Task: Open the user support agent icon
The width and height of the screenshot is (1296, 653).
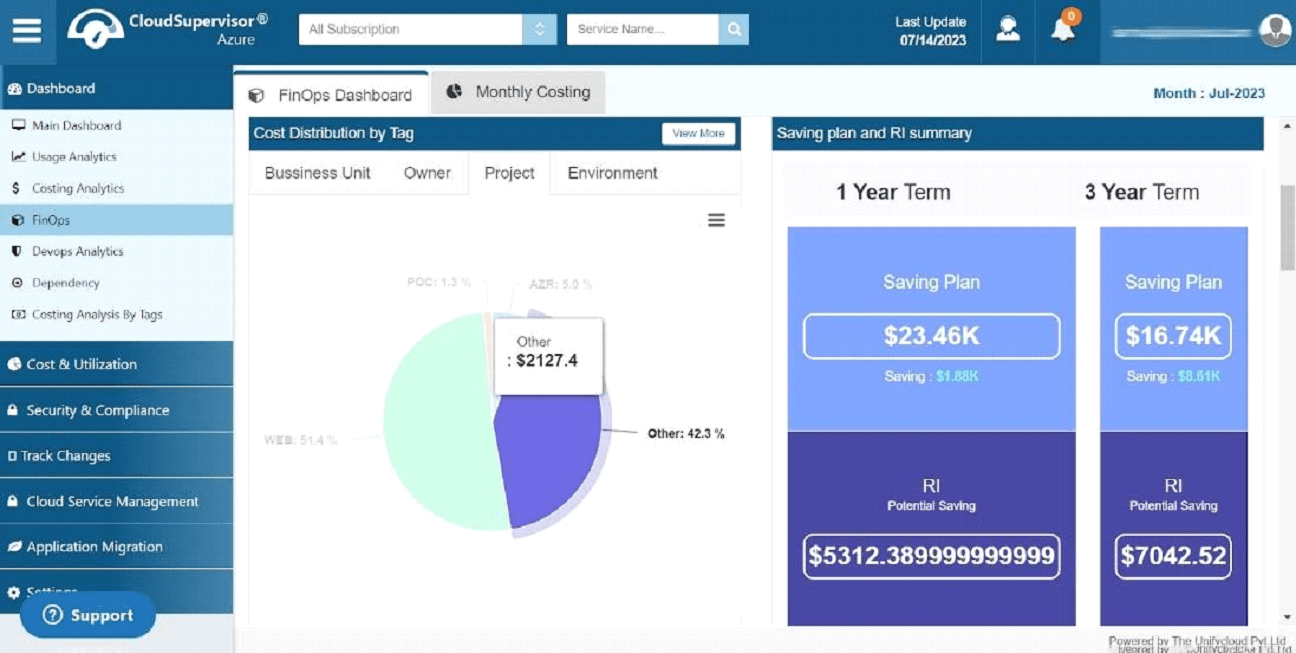Action: click(x=1007, y=30)
